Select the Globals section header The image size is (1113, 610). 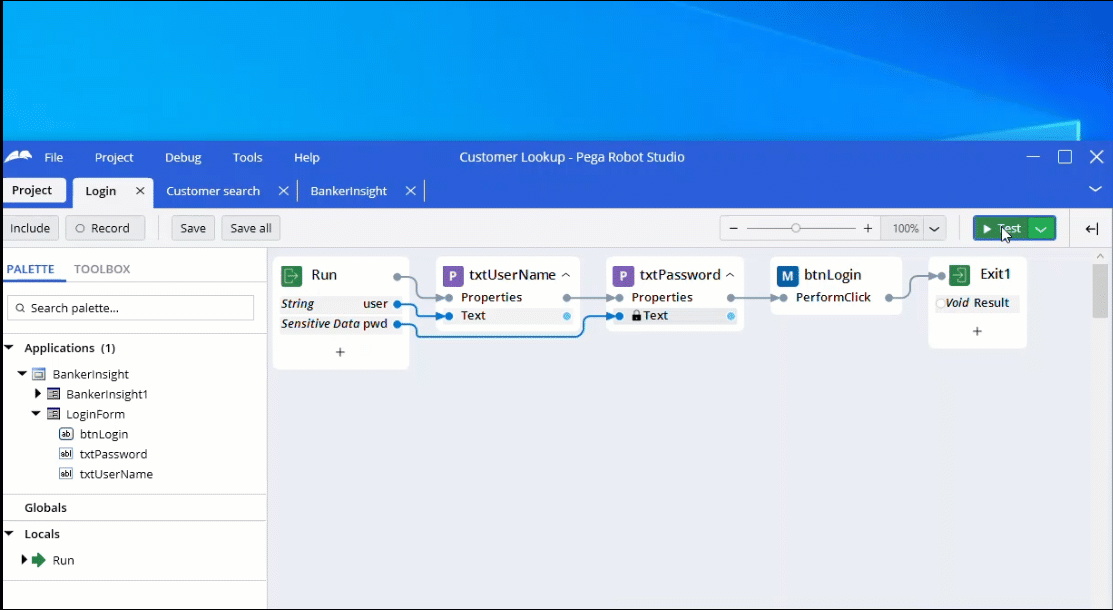45,508
